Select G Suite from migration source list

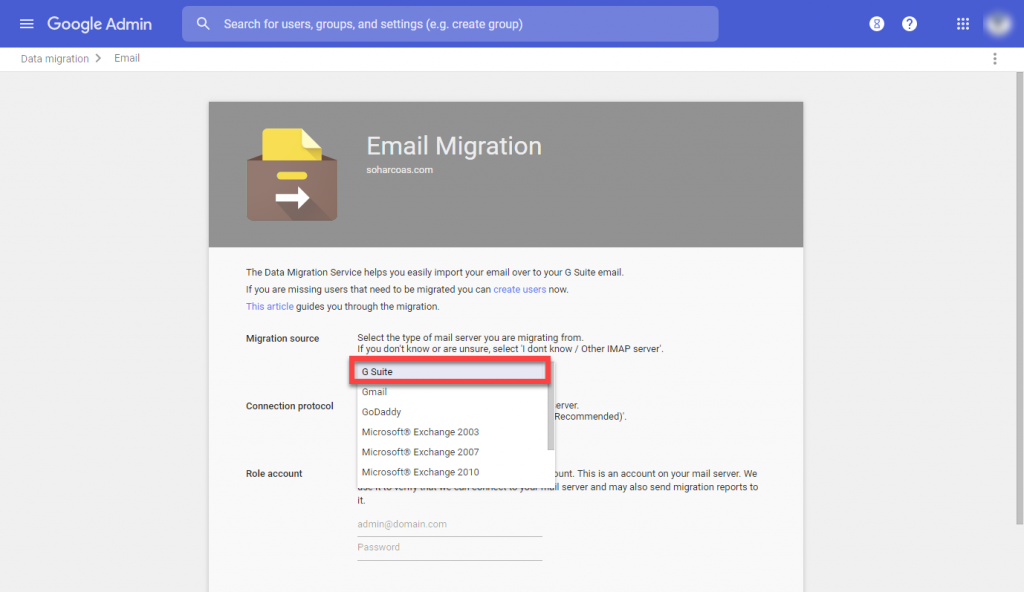[450, 371]
